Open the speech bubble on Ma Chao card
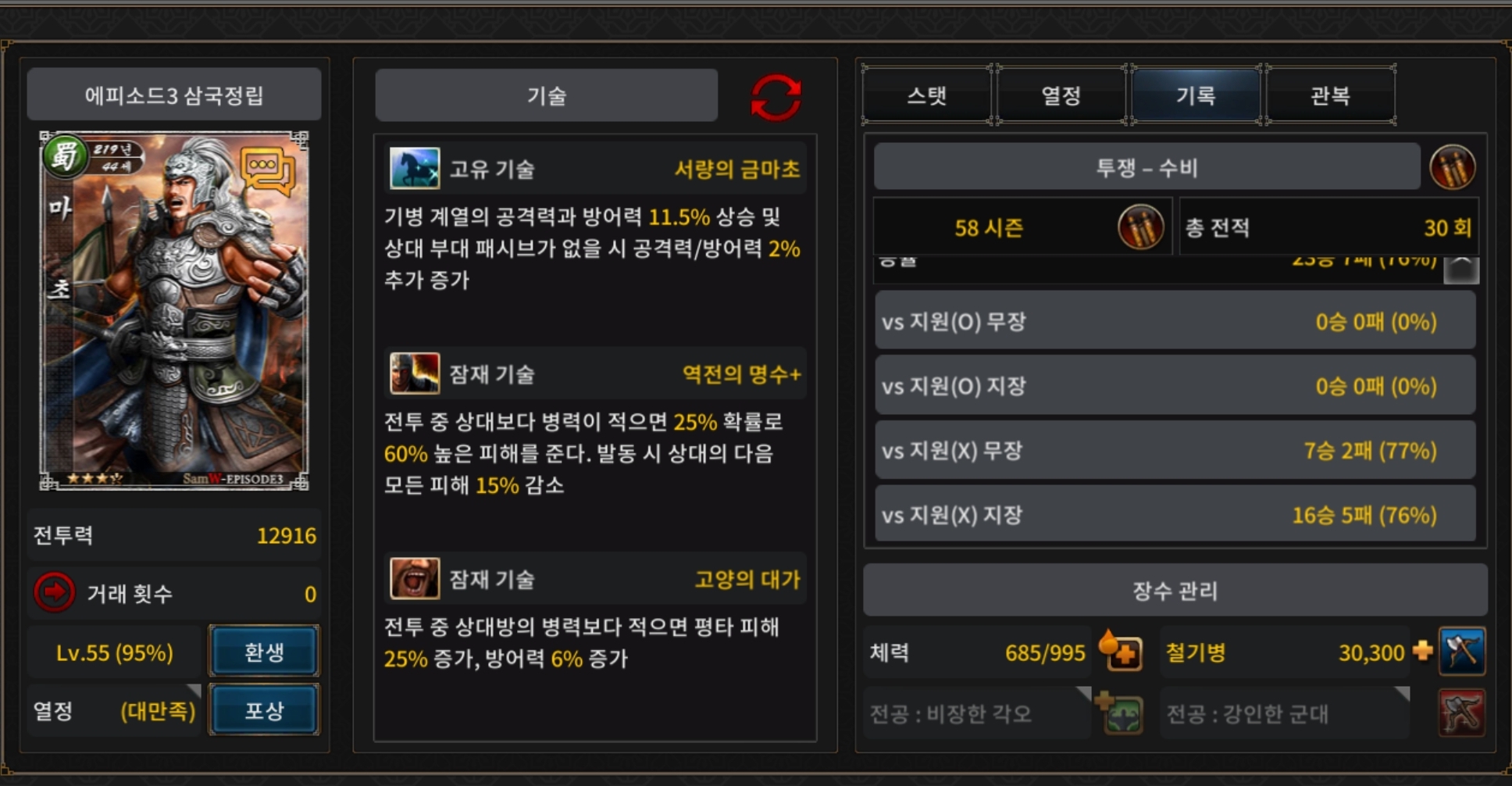This screenshot has height=786, width=1512. 267,170
